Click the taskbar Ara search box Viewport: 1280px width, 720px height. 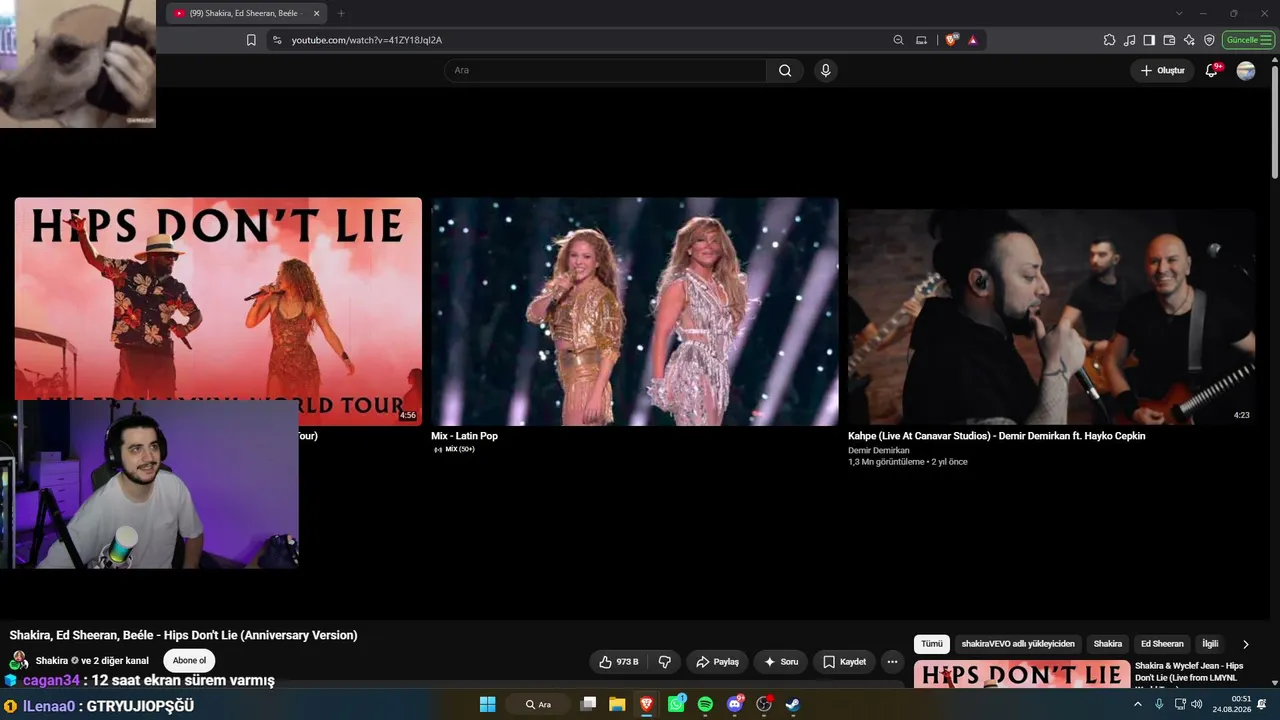[540, 704]
